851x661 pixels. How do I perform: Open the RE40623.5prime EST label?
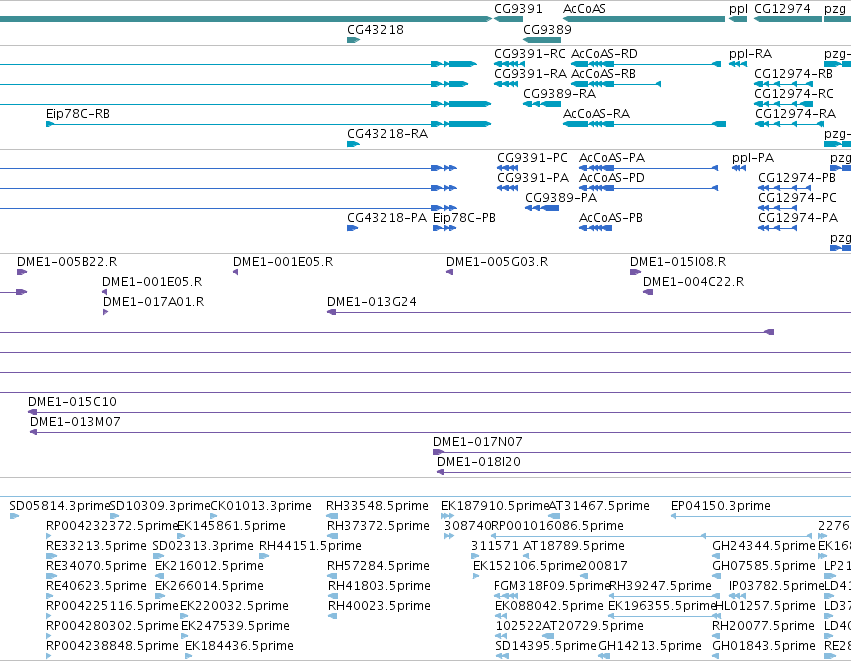[96, 587]
